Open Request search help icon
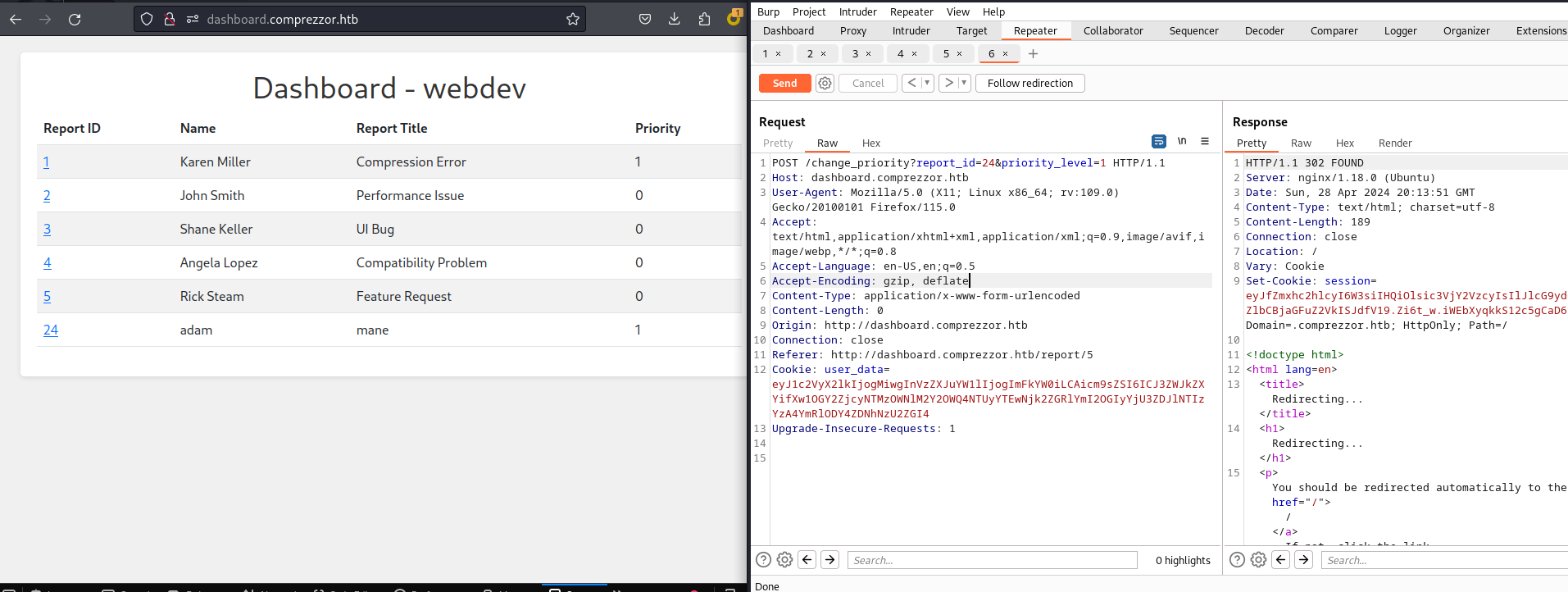Viewport: 1568px width, 592px height. click(763, 560)
